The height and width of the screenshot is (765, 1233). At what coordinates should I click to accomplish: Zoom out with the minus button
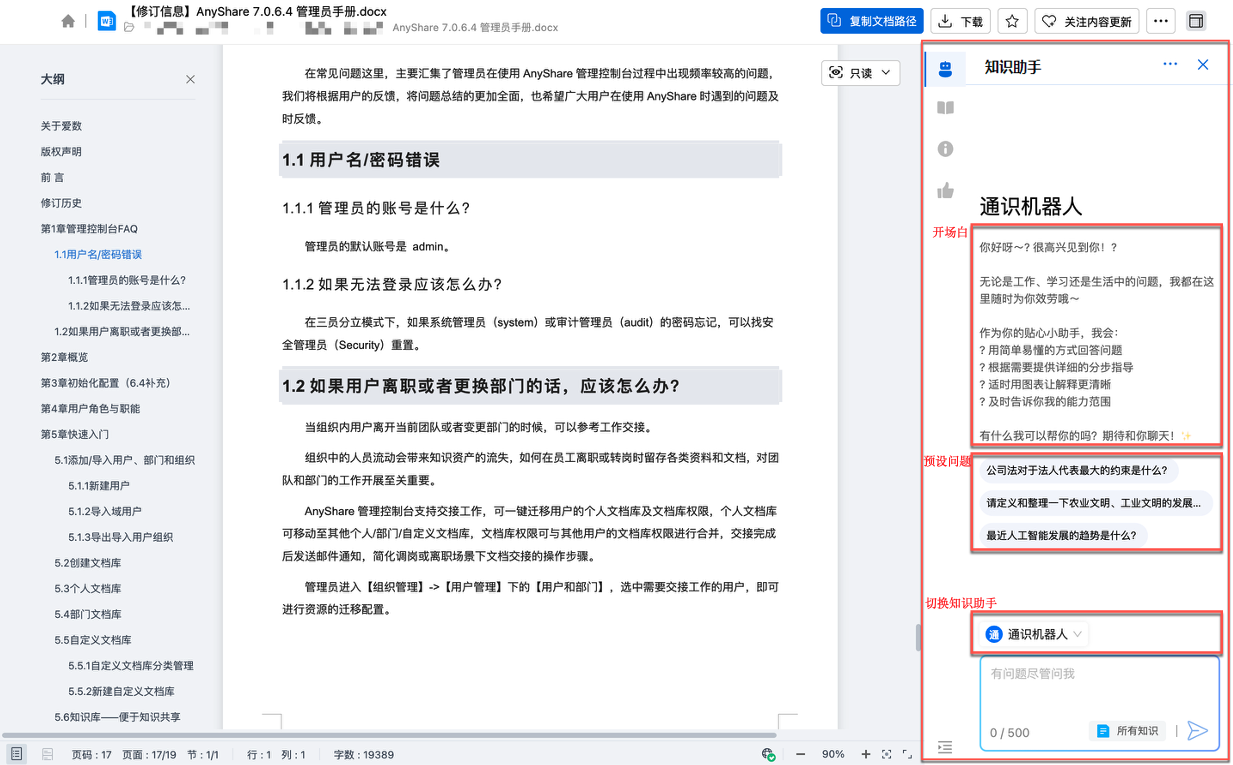799,754
